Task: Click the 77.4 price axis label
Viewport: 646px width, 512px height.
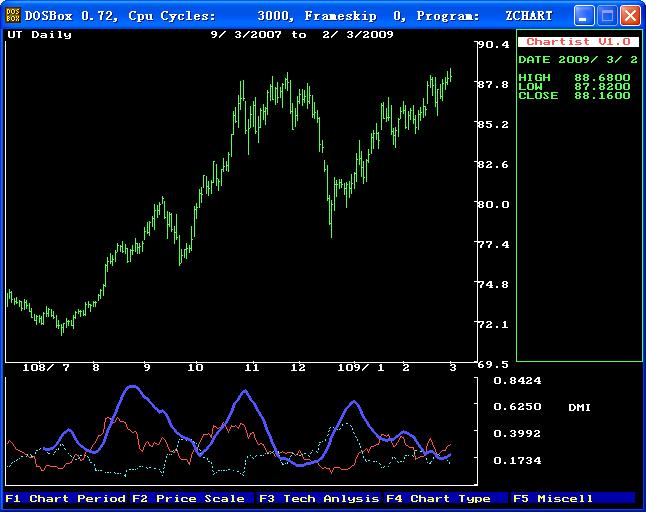Action: point(494,245)
